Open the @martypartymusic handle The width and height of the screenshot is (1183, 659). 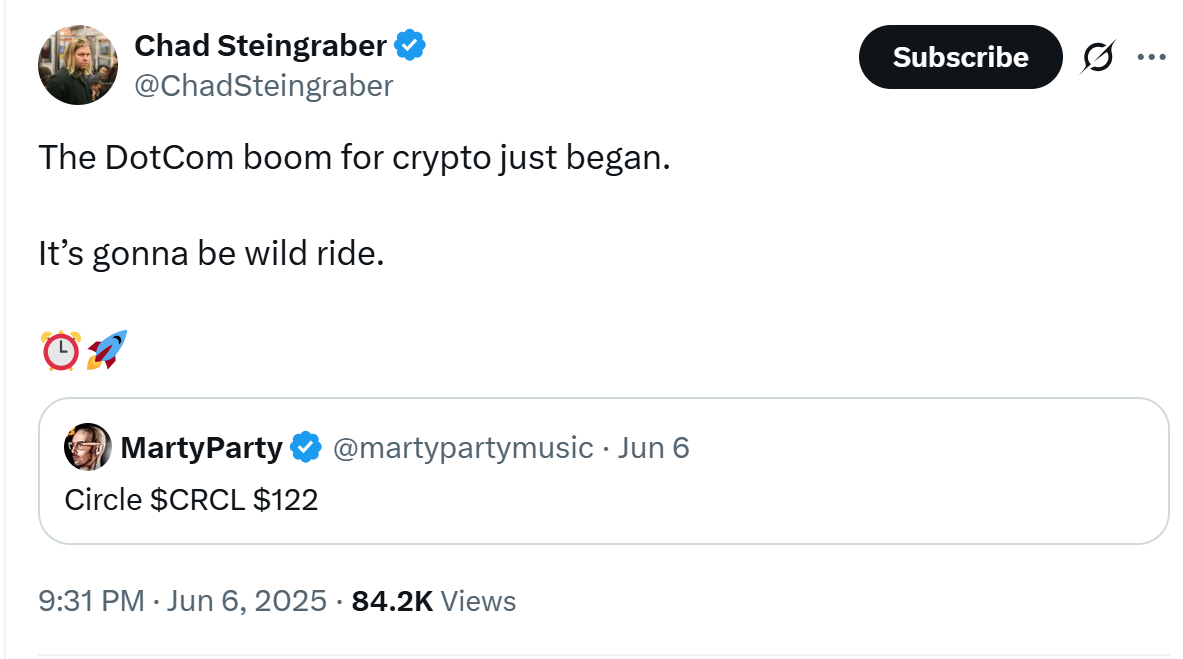[462, 448]
